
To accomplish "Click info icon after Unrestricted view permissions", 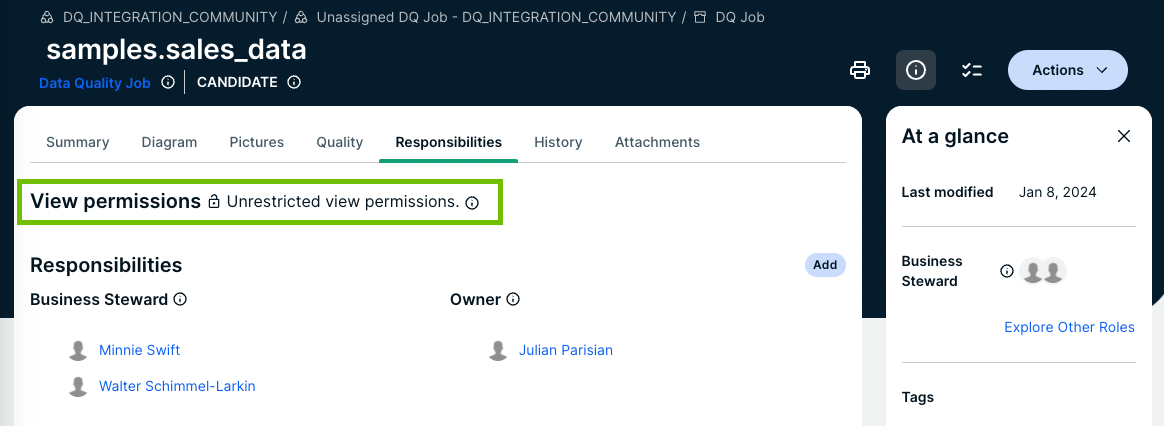I will (473, 203).
